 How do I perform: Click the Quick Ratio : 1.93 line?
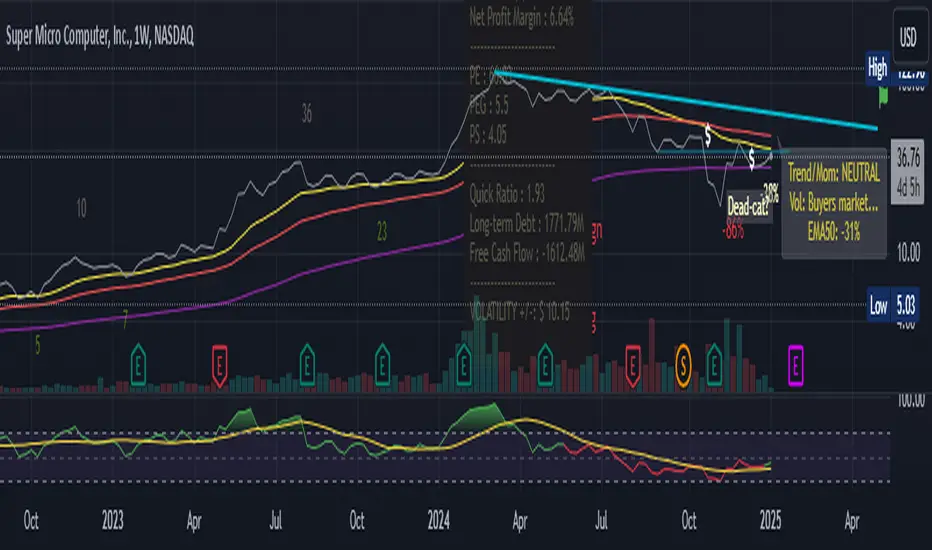point(507,194)
